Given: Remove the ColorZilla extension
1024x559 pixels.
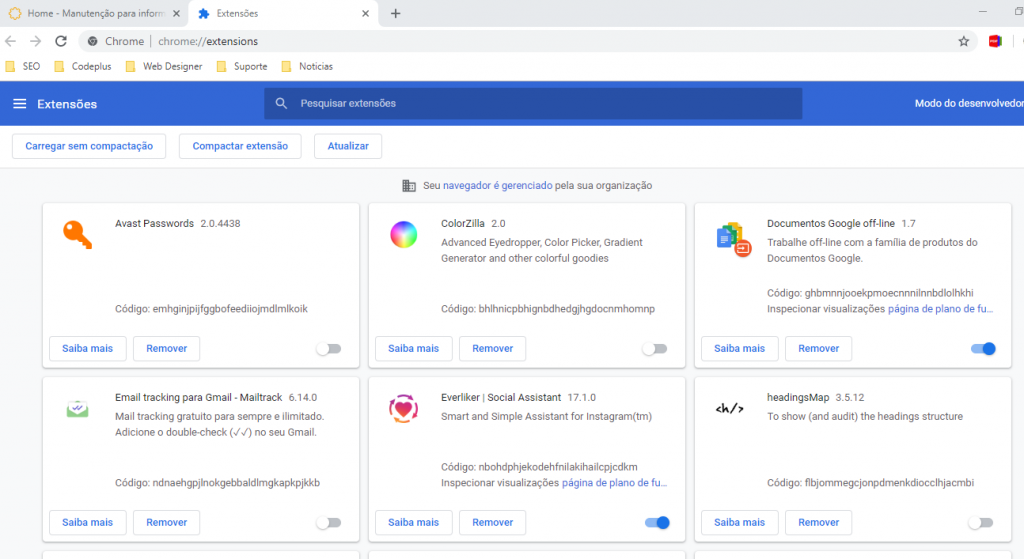Looking at the screenshot, I should 492,349.
